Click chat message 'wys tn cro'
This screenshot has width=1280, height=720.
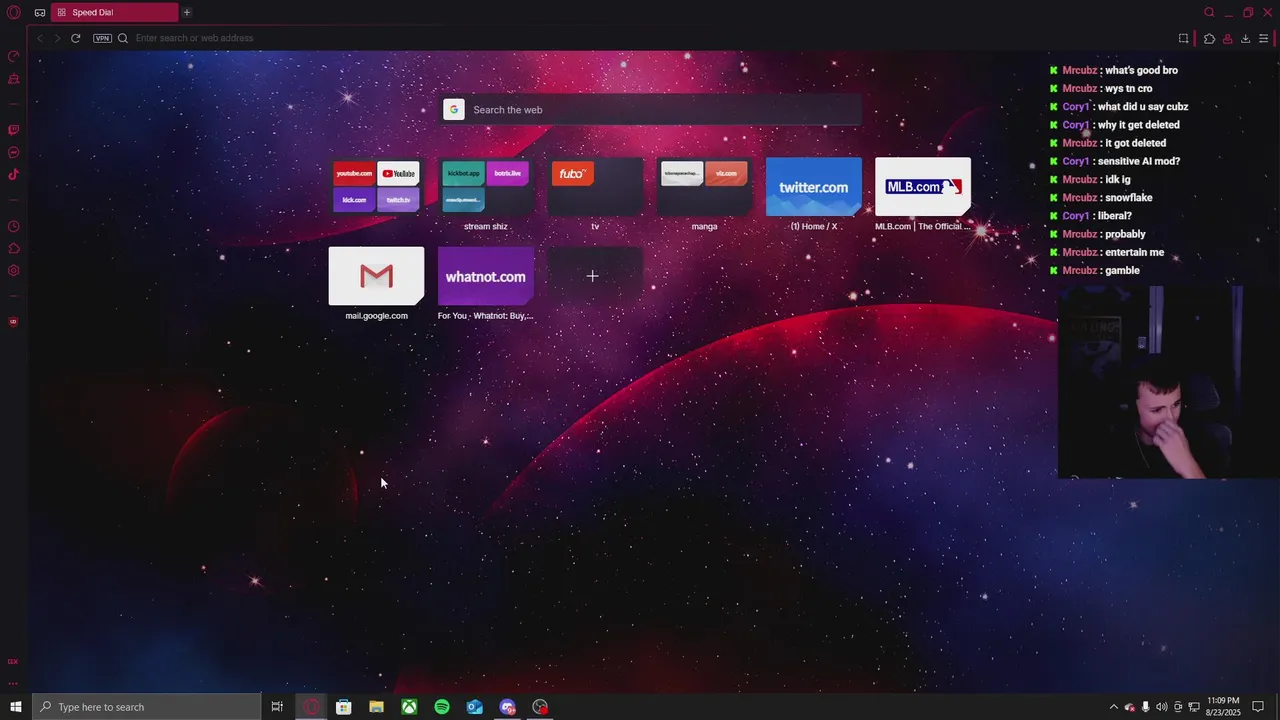coord(1129,88)
